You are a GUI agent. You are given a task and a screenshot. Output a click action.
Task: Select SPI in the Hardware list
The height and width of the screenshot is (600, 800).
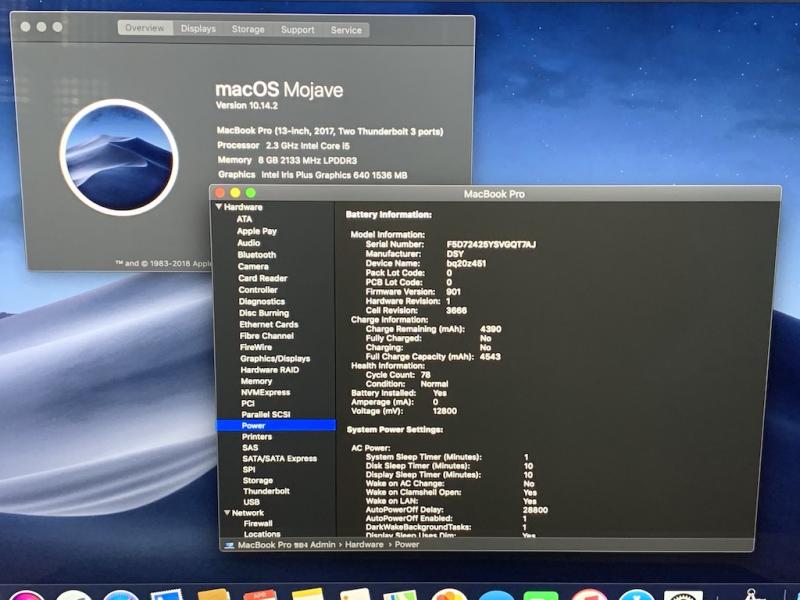tap(249, 469)
